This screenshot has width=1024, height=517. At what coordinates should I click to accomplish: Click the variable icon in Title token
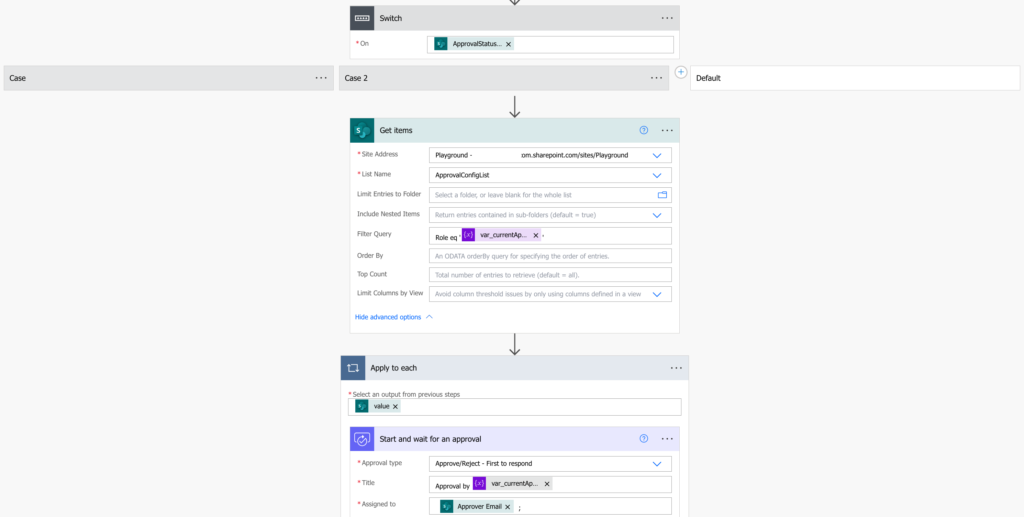pos(479,484)
